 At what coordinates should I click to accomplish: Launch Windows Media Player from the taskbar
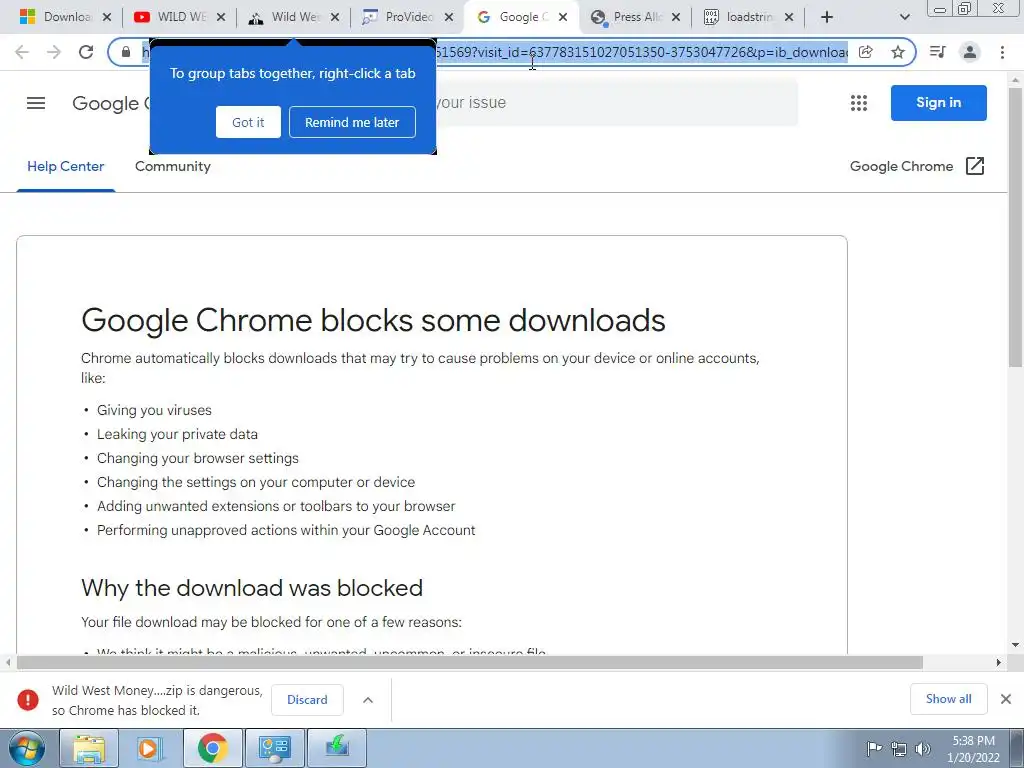click(150, 748)
